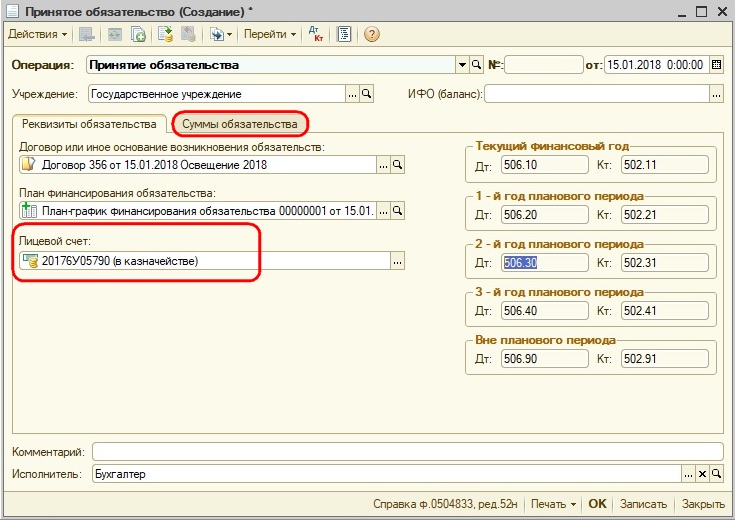Click the Закрыть button
735x520 pixels.
pyautogui.click(x=703, y=504)
